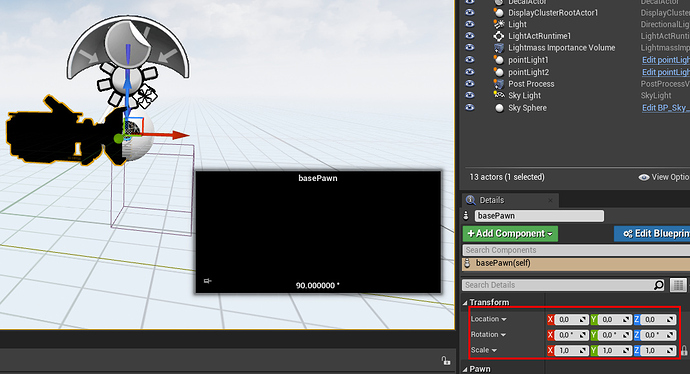The width and height of the screenshot is (690, 374).
Task: Hide the Post Process actor
Action: [470, 84]
